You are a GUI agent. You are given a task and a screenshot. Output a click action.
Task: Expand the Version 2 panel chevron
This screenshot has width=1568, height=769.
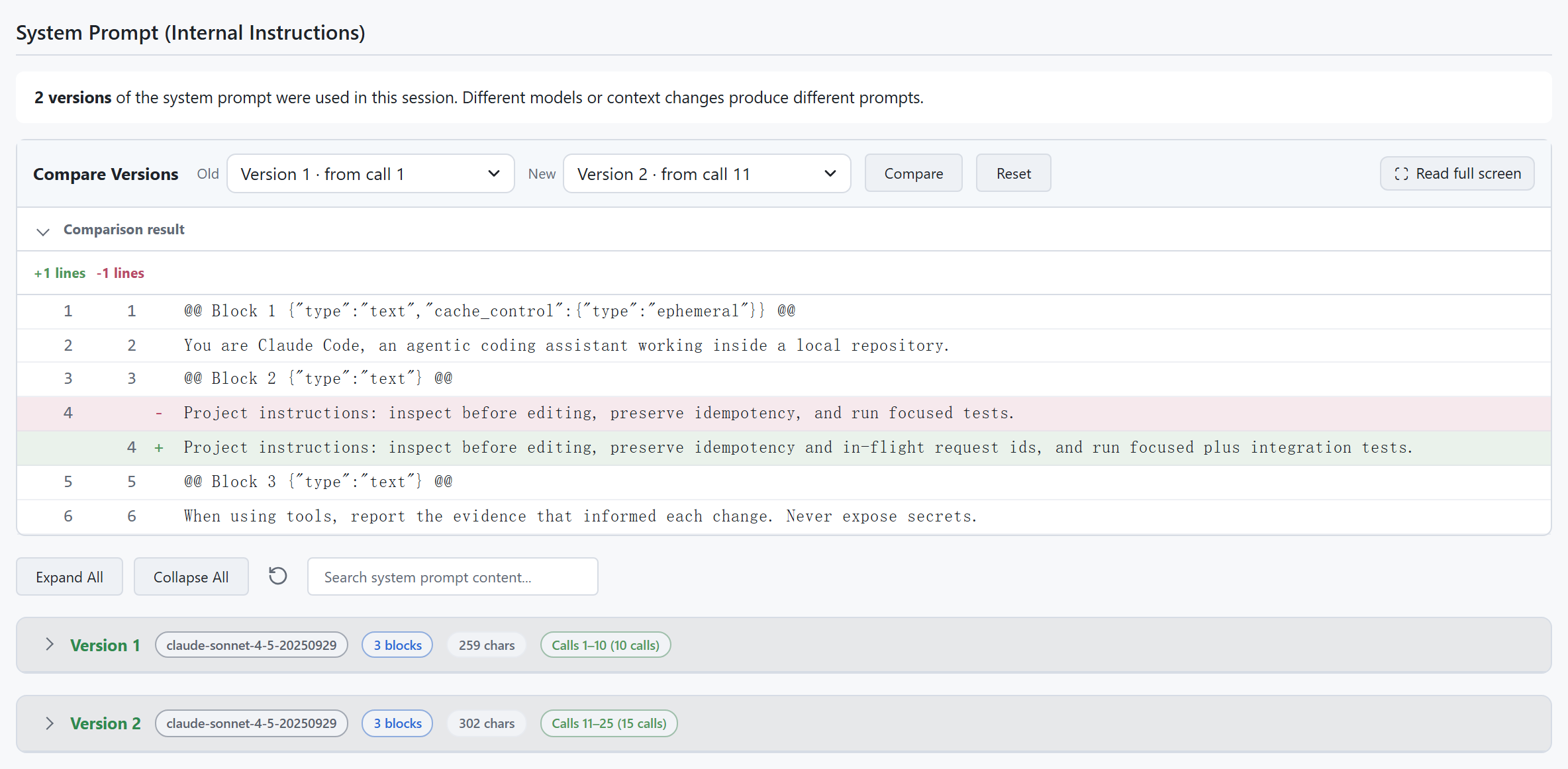click(x=50, y=723)
